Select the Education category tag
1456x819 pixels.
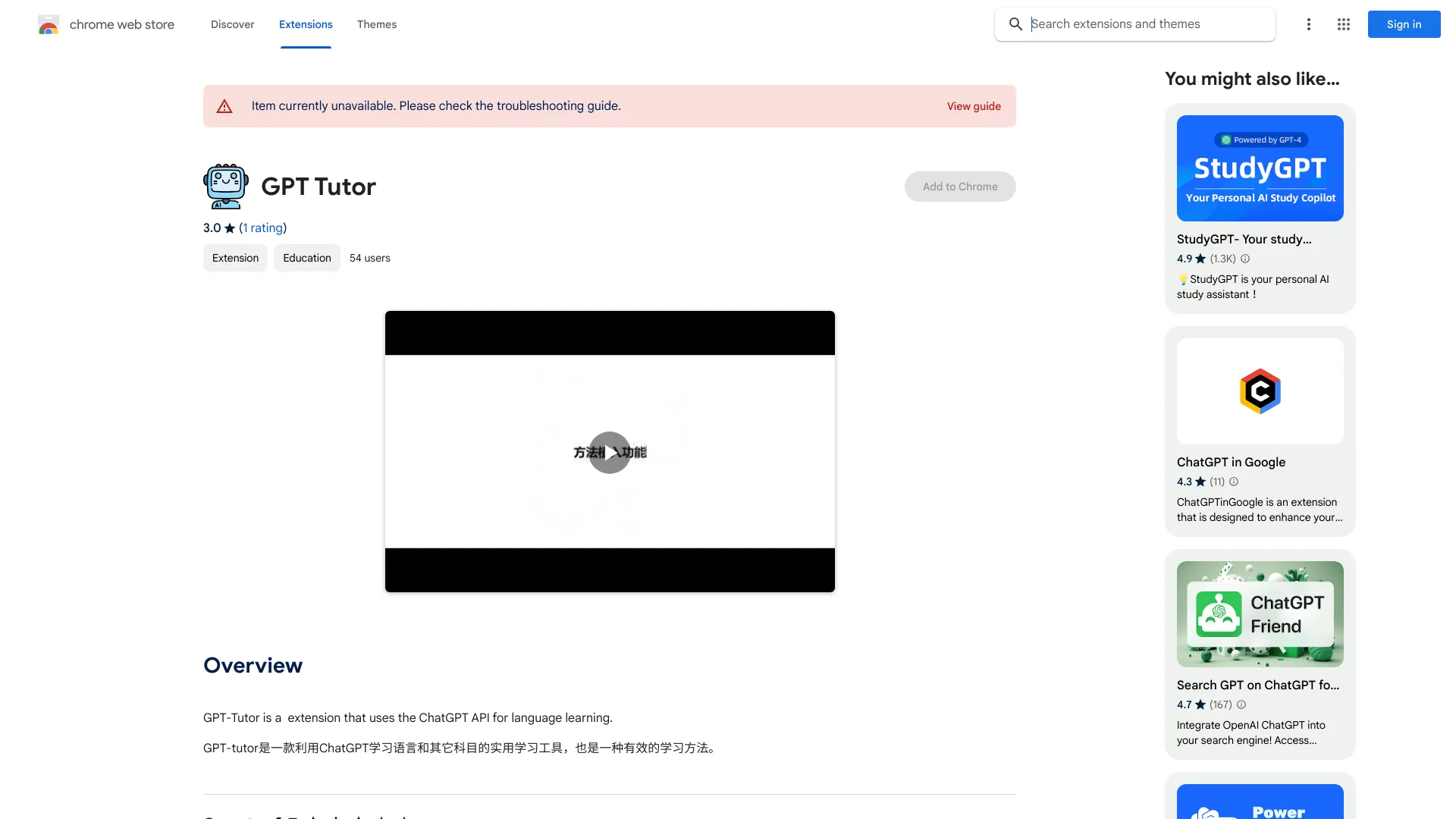306,258
